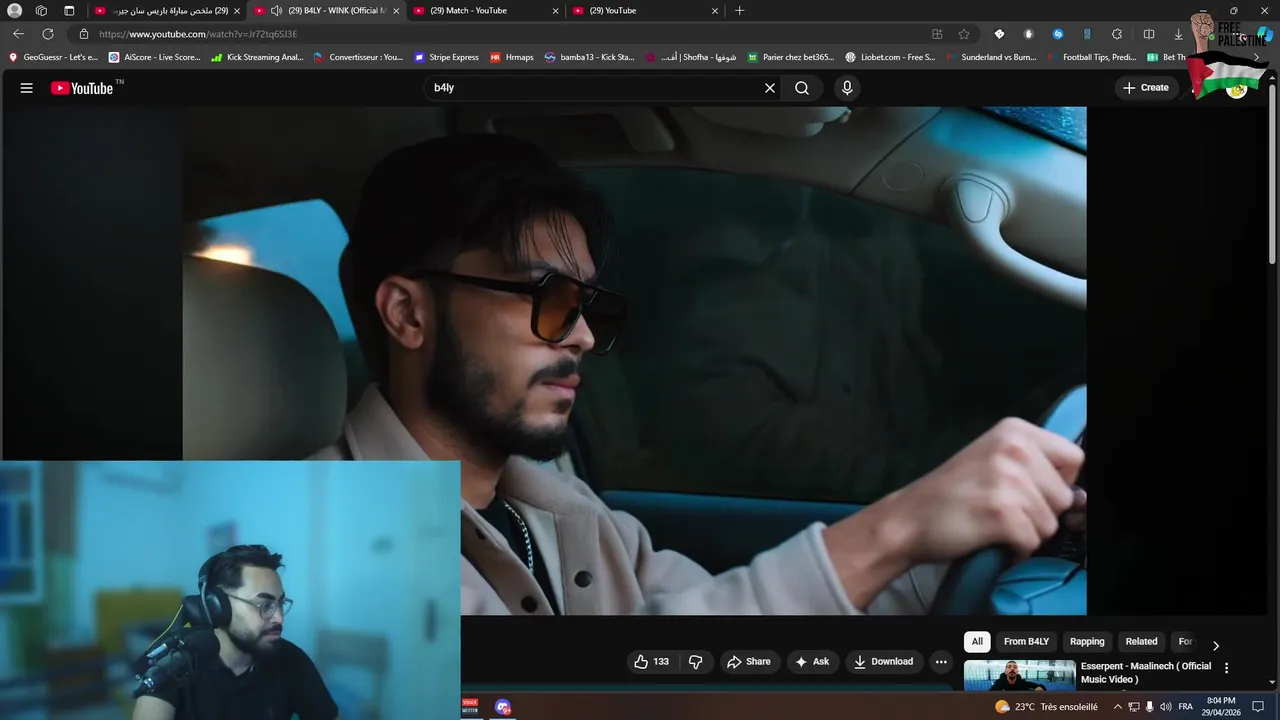Open browser workspaces icon

[41, 11]
